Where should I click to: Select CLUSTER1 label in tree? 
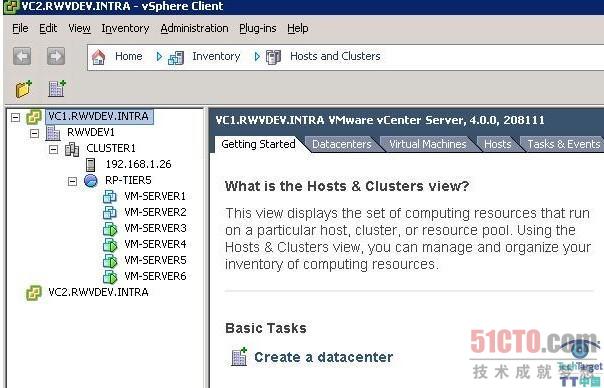111,149
